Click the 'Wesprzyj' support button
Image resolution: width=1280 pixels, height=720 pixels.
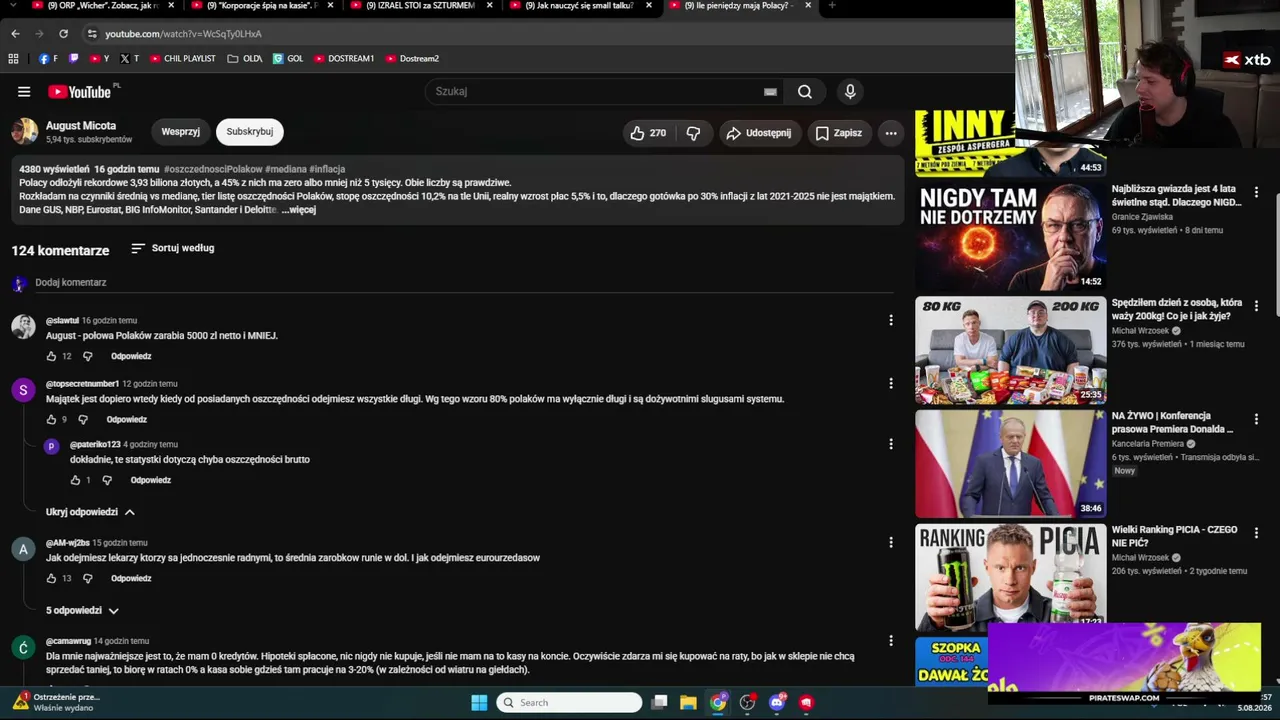[181, 132]
